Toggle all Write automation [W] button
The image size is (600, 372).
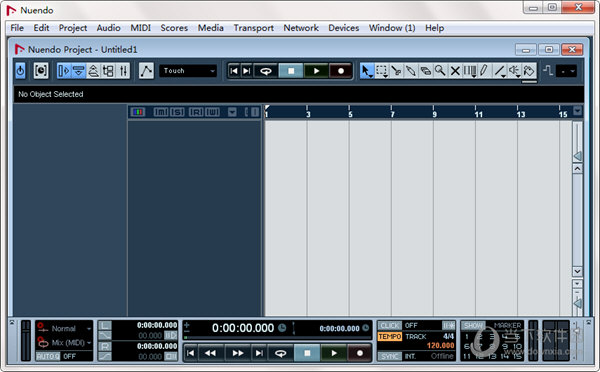(213, 112)
